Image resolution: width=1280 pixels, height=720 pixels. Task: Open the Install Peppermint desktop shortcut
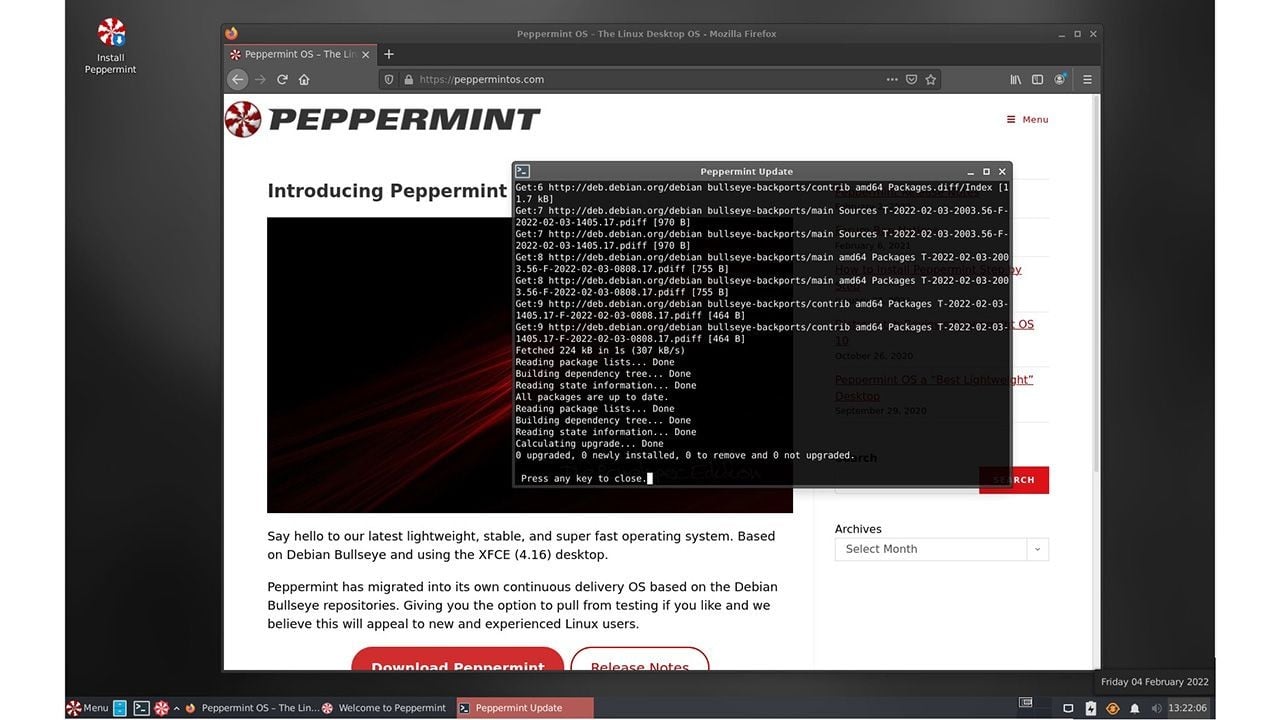click(x=111, y=46)
